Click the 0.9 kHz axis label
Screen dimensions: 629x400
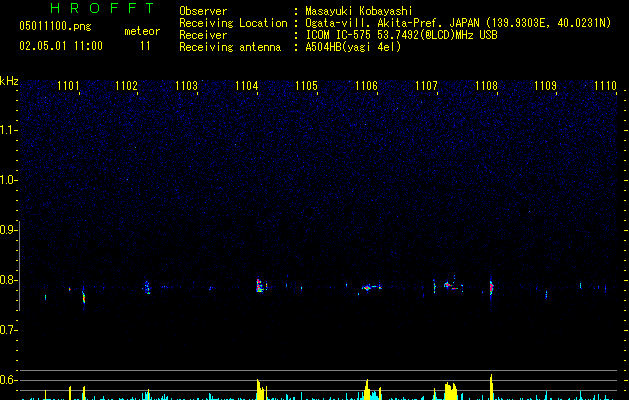[x=8, y=230]
